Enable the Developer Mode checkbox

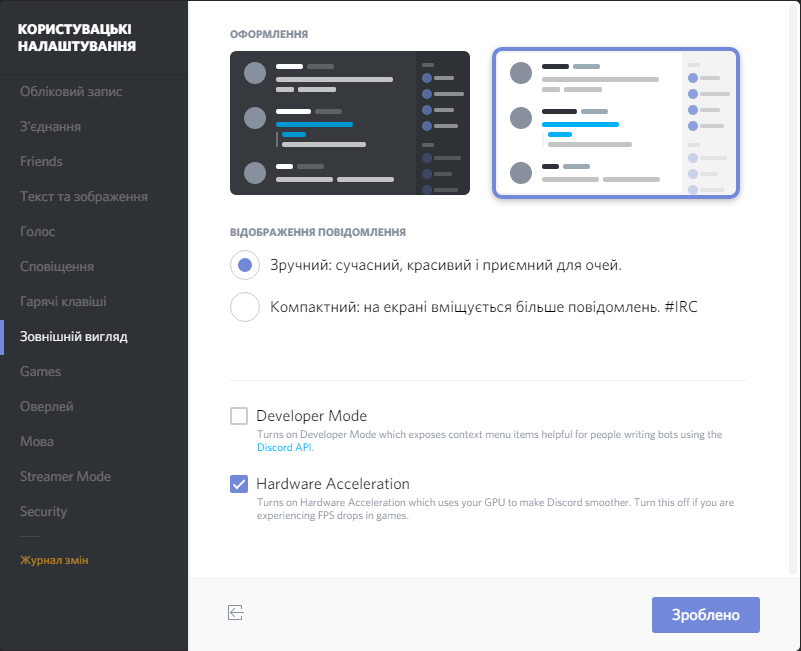pos(239,416)
